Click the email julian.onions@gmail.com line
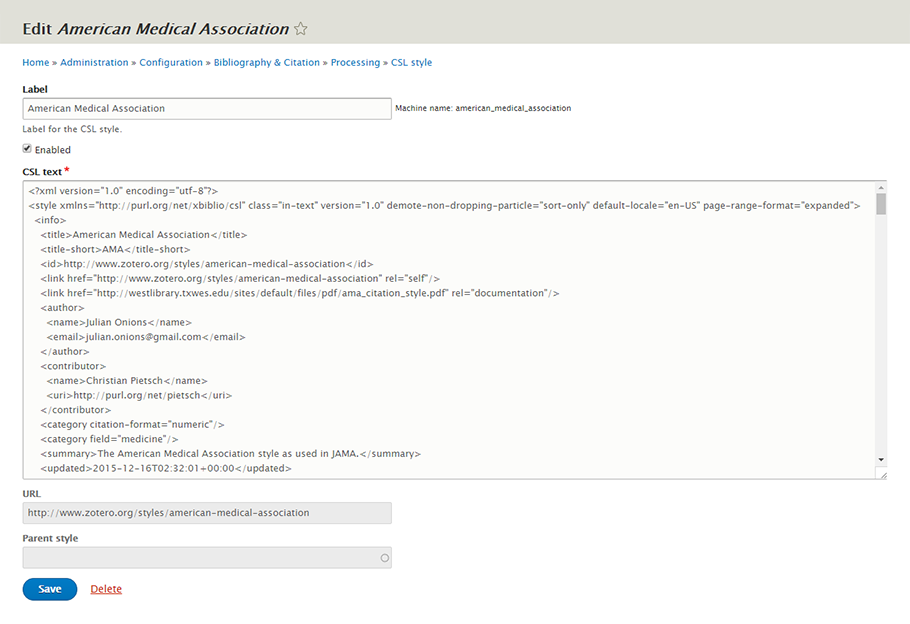Image resolution: width=910 pixels, height=624 pixels. coord(146,337)
